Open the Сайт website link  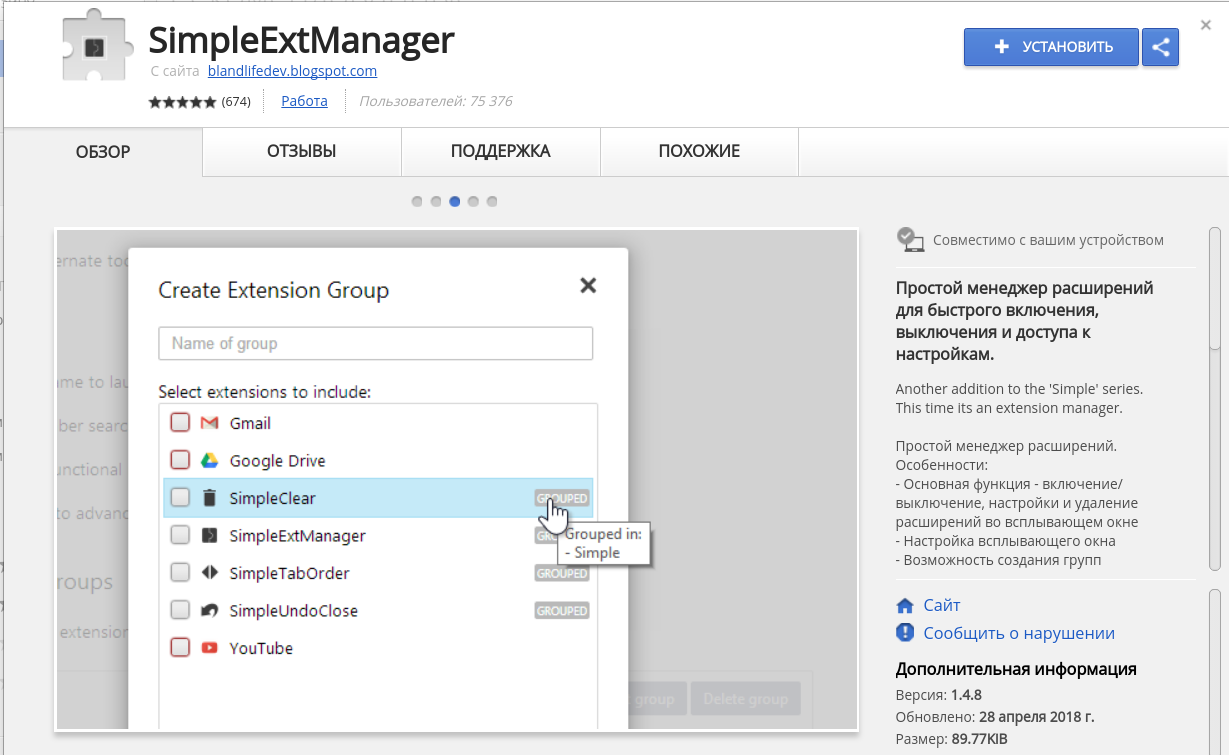pos(942,605)
